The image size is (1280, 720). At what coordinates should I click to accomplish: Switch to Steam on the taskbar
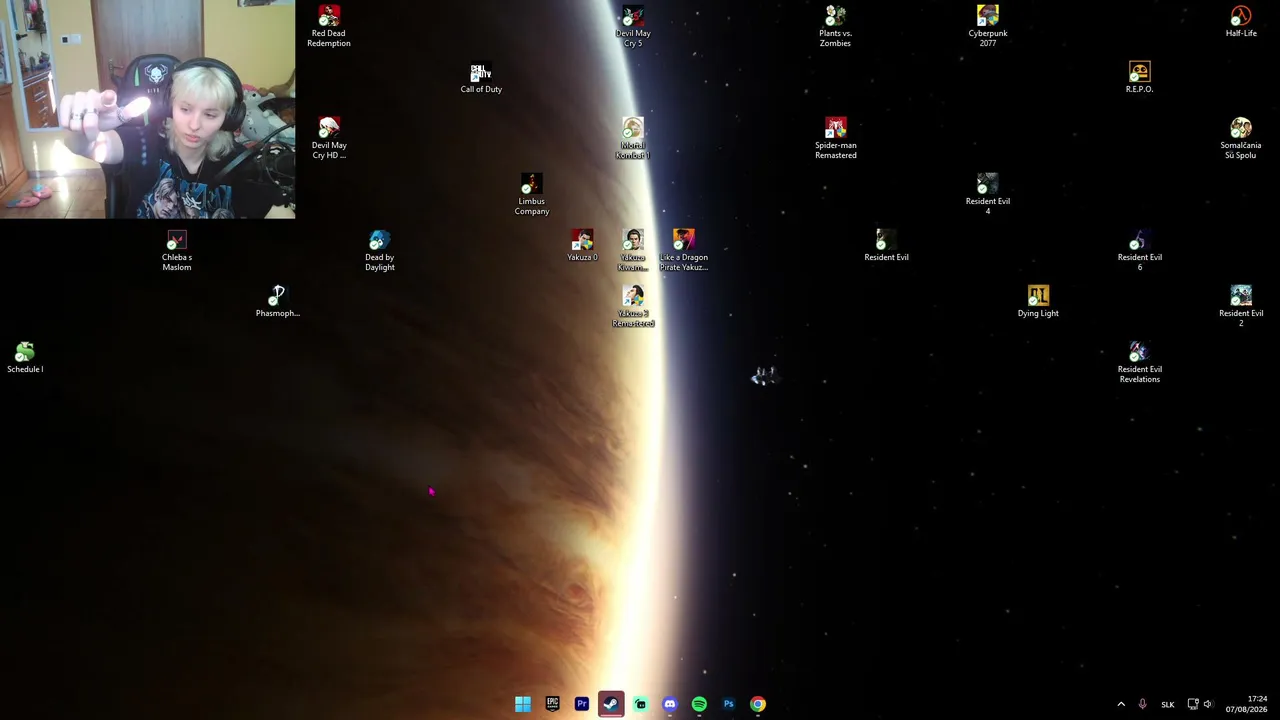pyautogui.click(x=611, y=704)
